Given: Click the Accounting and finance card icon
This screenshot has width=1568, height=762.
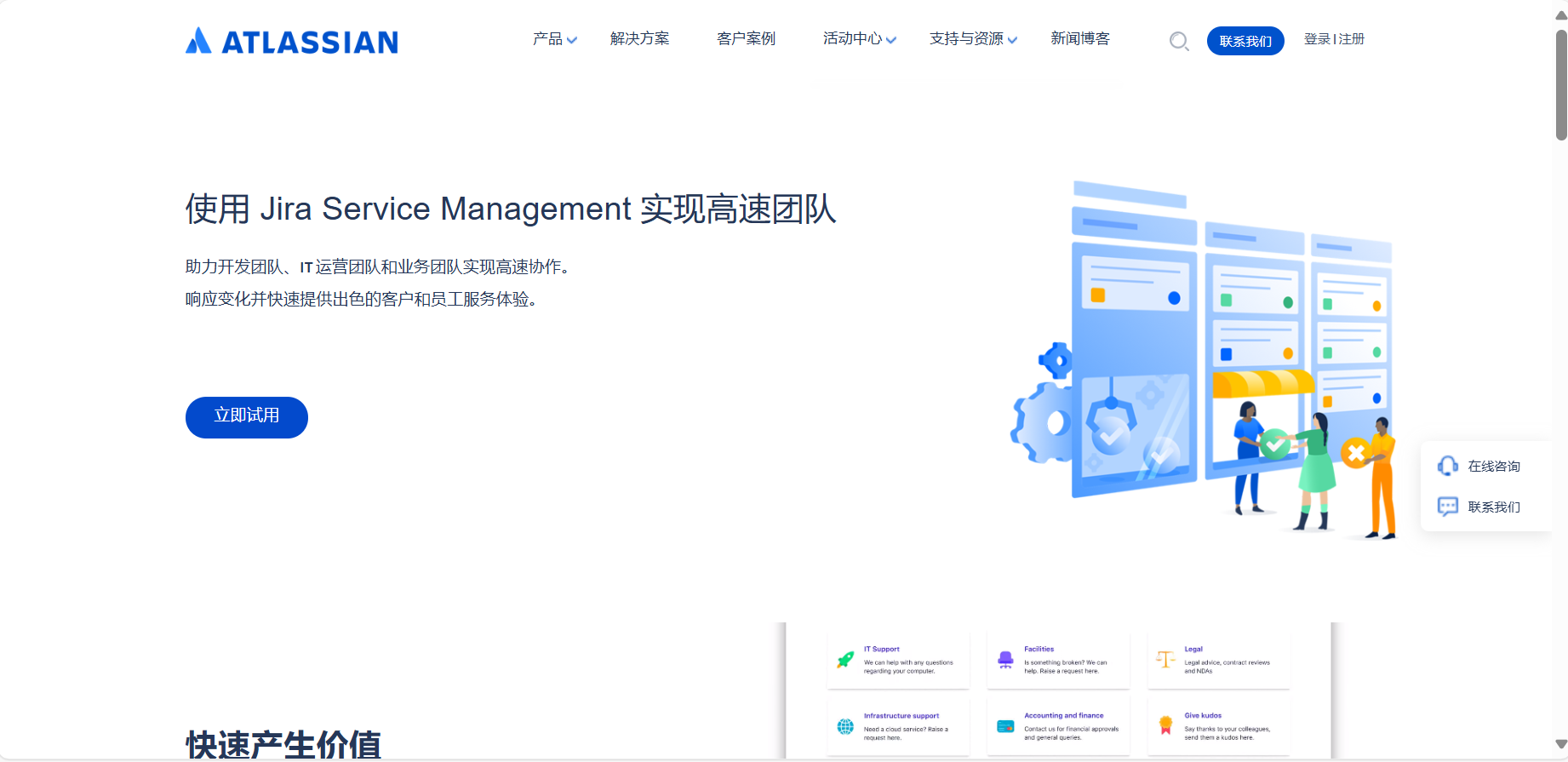Looking at the screenshot, I should pos(1005,726).
